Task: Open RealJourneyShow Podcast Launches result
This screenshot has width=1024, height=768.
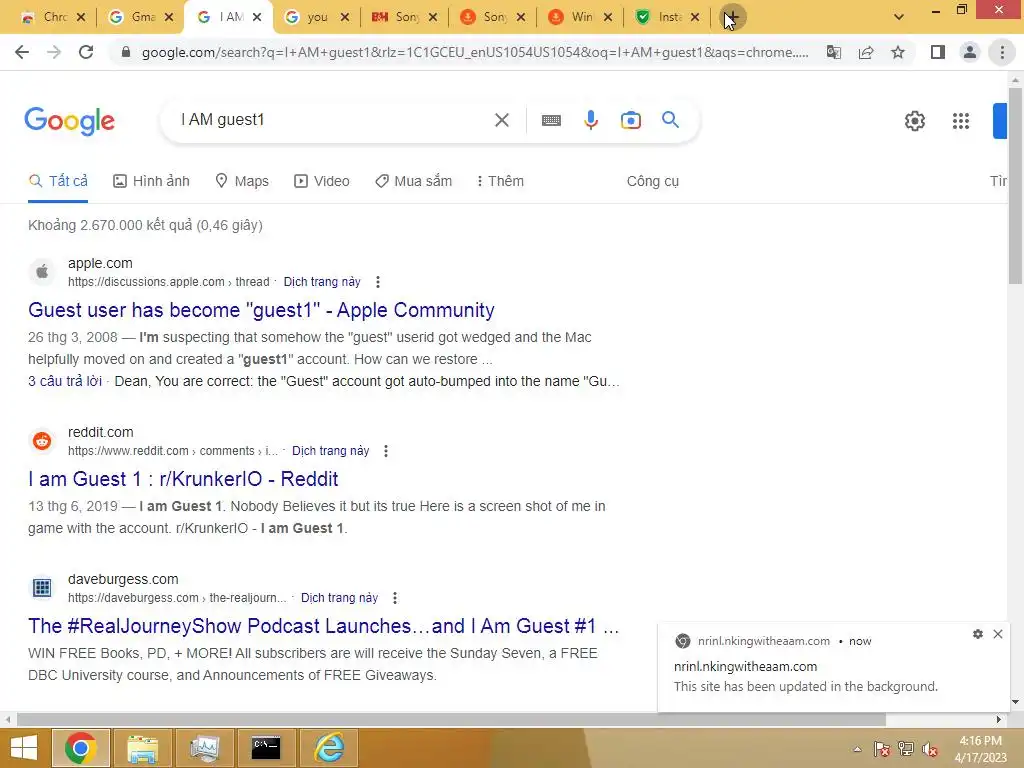Action: [x=323, y=626]
